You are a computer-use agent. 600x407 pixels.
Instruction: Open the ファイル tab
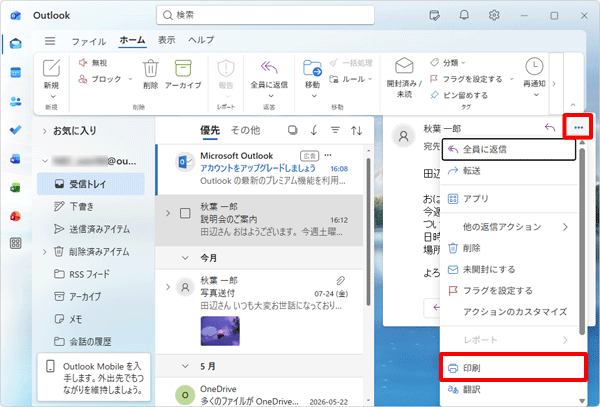pyautogui.click(x=89, y=41)
